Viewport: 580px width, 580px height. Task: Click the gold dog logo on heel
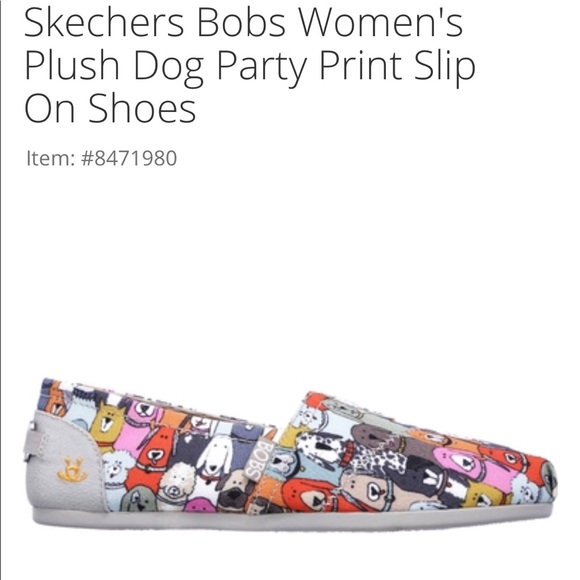point(72,469)
